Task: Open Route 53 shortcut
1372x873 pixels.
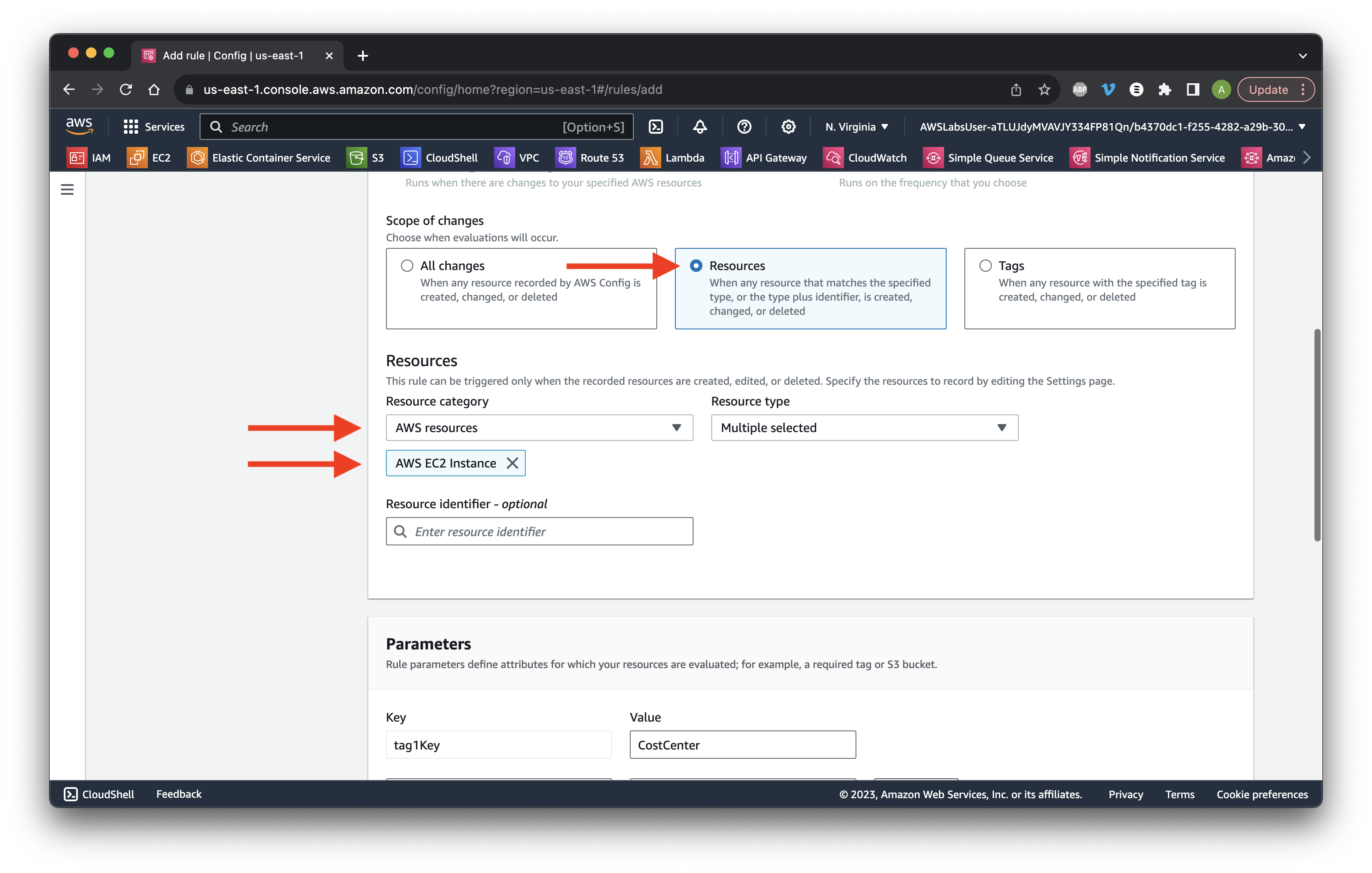Action: point(590,158)
